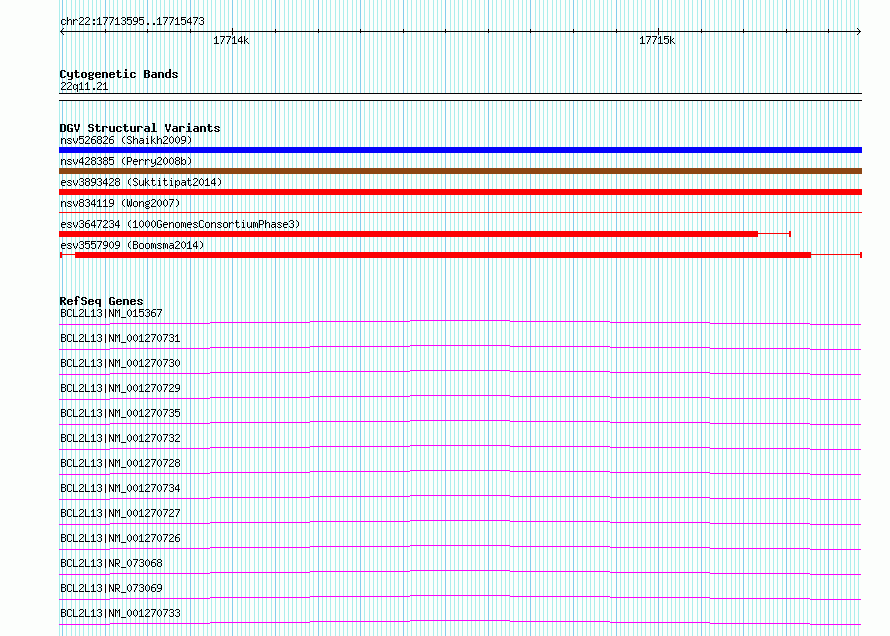Click the esv3893428 (Suktitipat2014) label
Viewport: 890px width, 636px height.
141,182
